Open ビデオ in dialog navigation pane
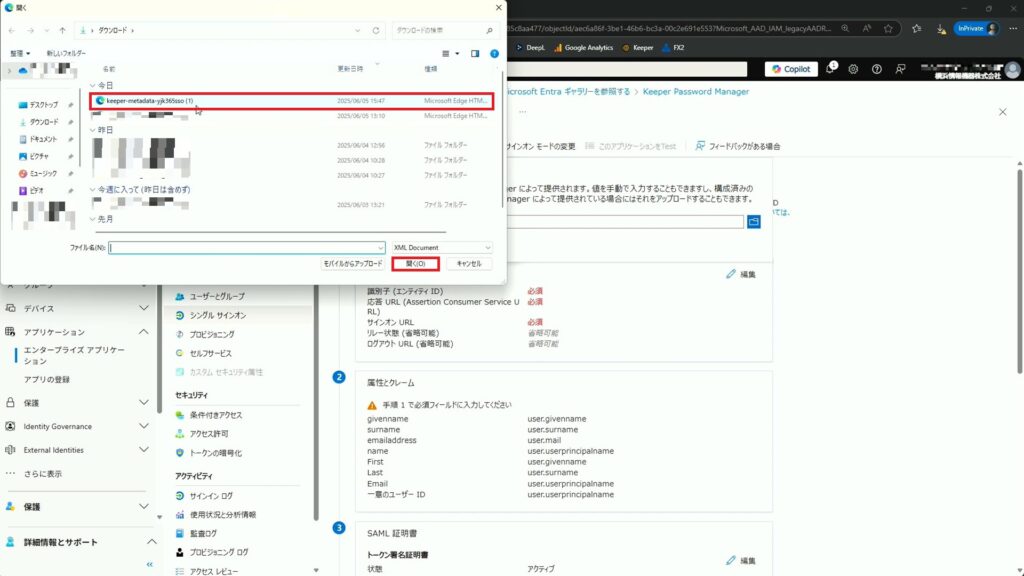1024x576 pixels. [36, 191]
